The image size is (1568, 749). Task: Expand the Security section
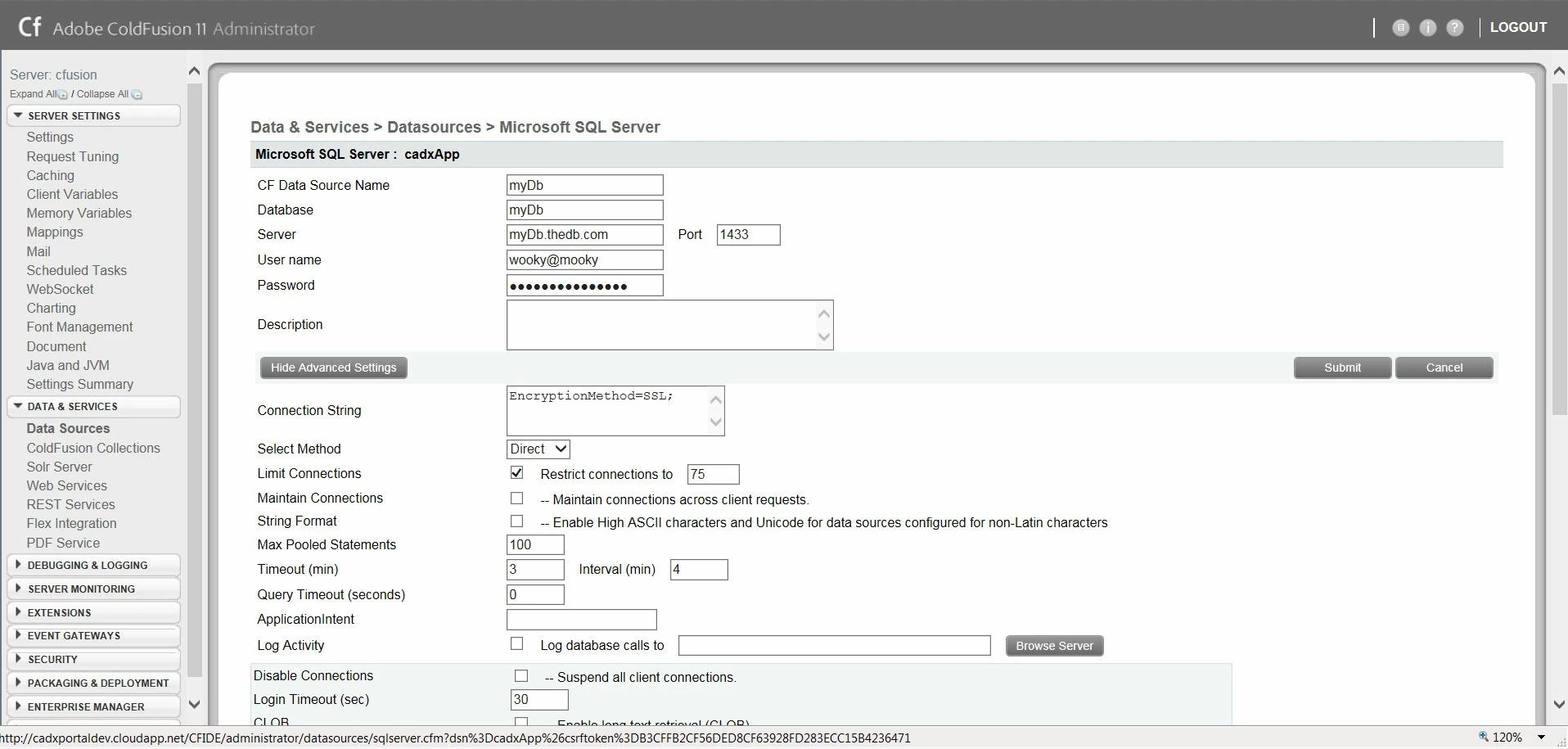[x=93, y=659]
